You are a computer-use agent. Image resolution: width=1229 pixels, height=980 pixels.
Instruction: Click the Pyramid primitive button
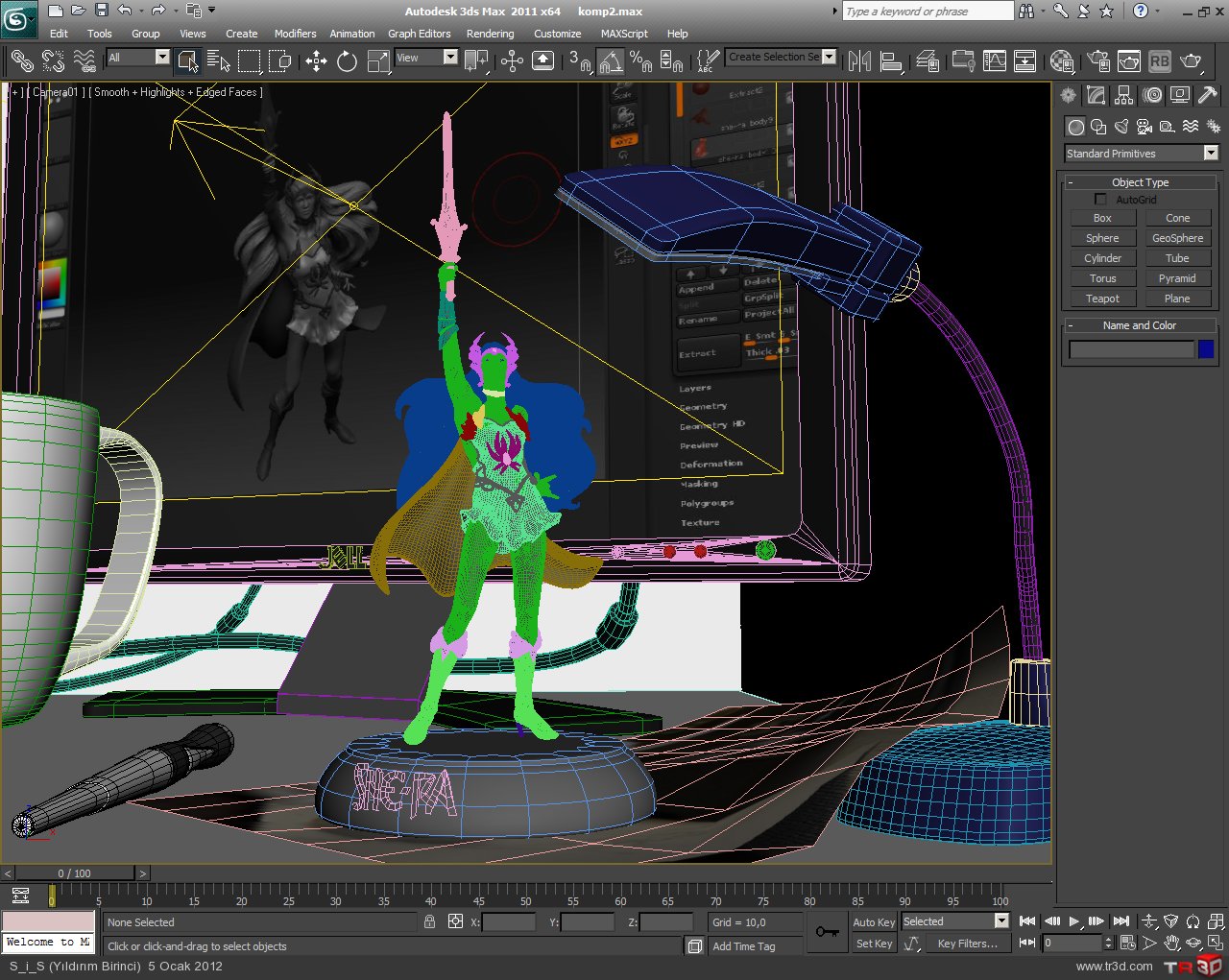pos(1177,278)
